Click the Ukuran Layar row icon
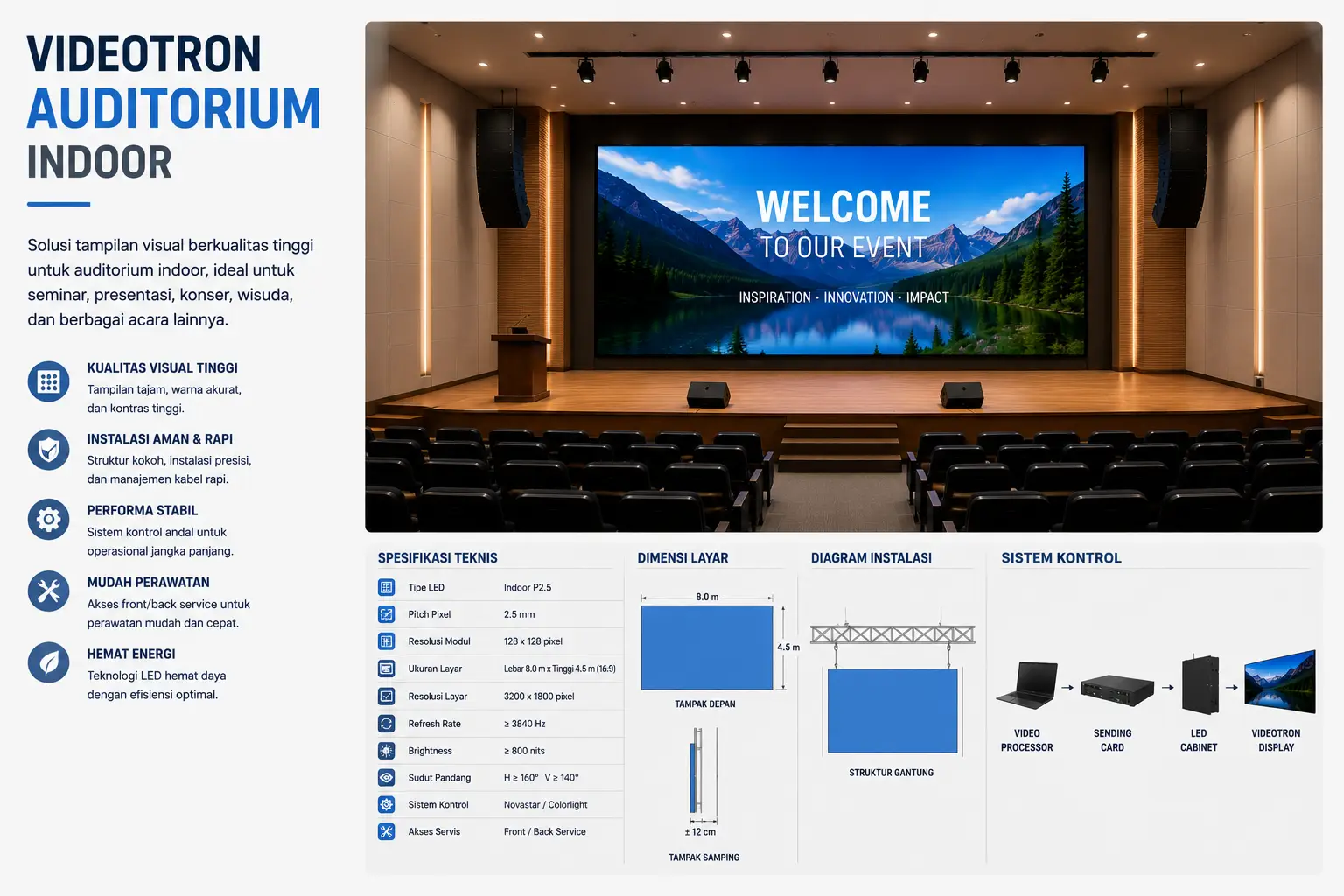The height and width of the screenshot is (896, 1344). [386, 668]
